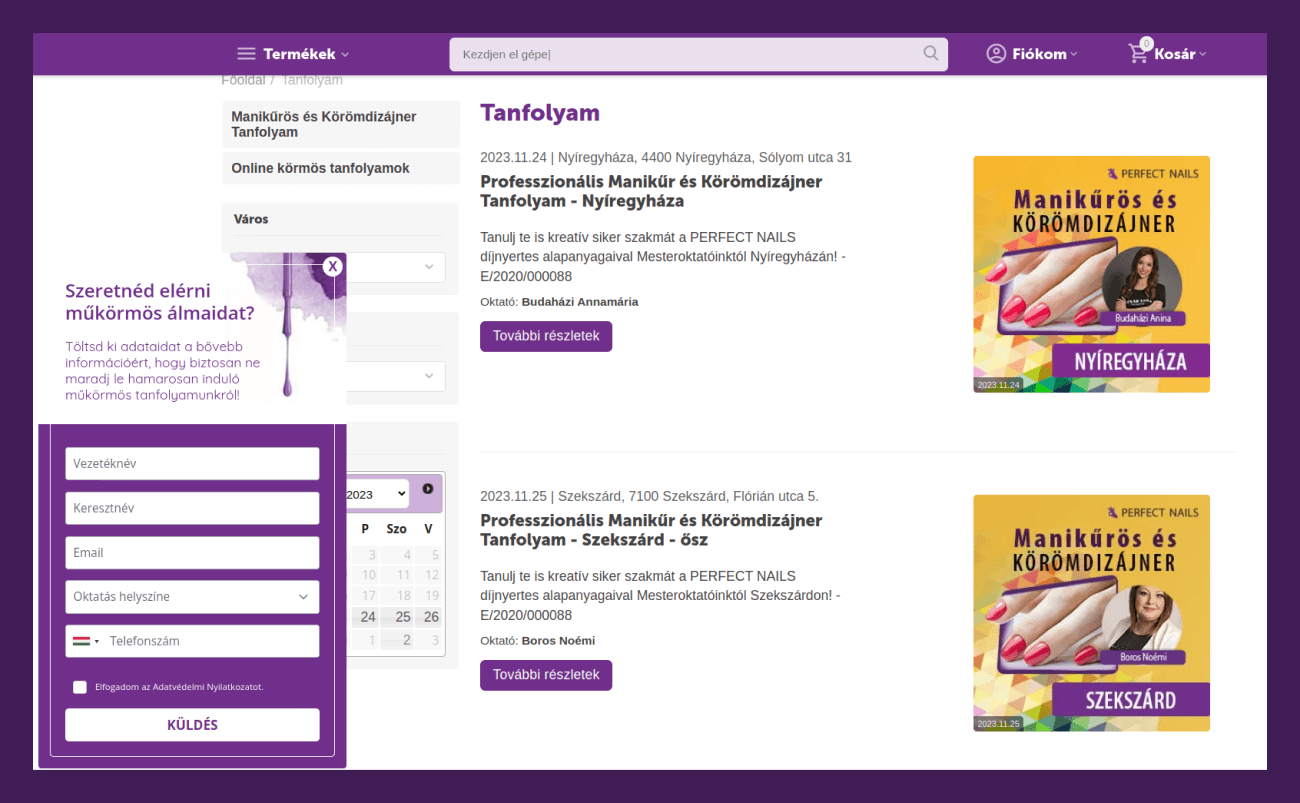
Task: Open the calendar year 2023 dropdown
Action: pos(376,494)
